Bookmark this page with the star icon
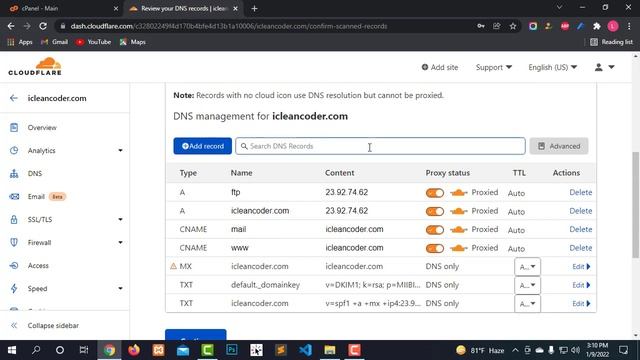 click(513, 26)
